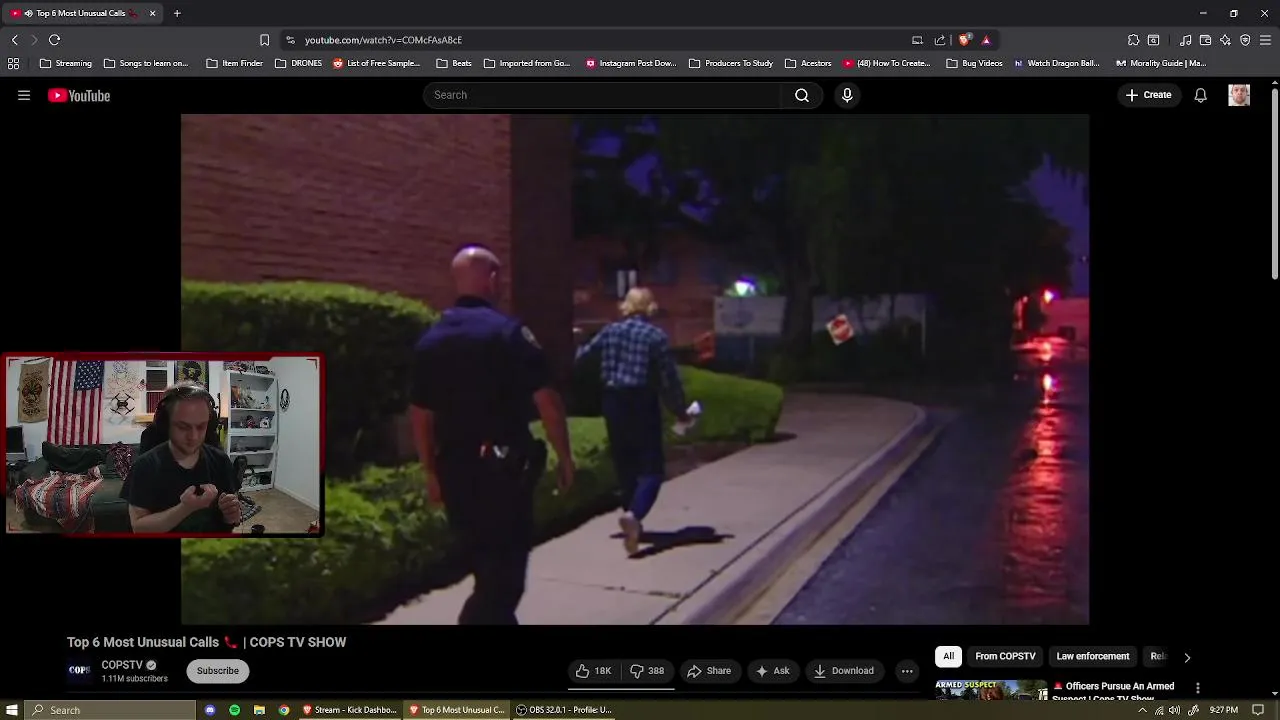
Task: Open Brave Shields lion icon
Action: pyautogui.click(x=964, y=40)
